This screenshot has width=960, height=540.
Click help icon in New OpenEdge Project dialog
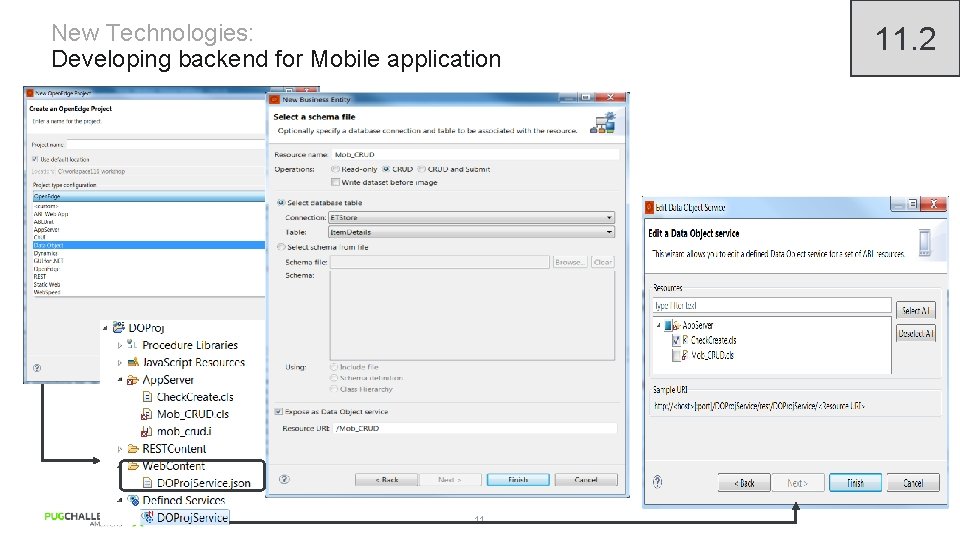tap(37, 368)
